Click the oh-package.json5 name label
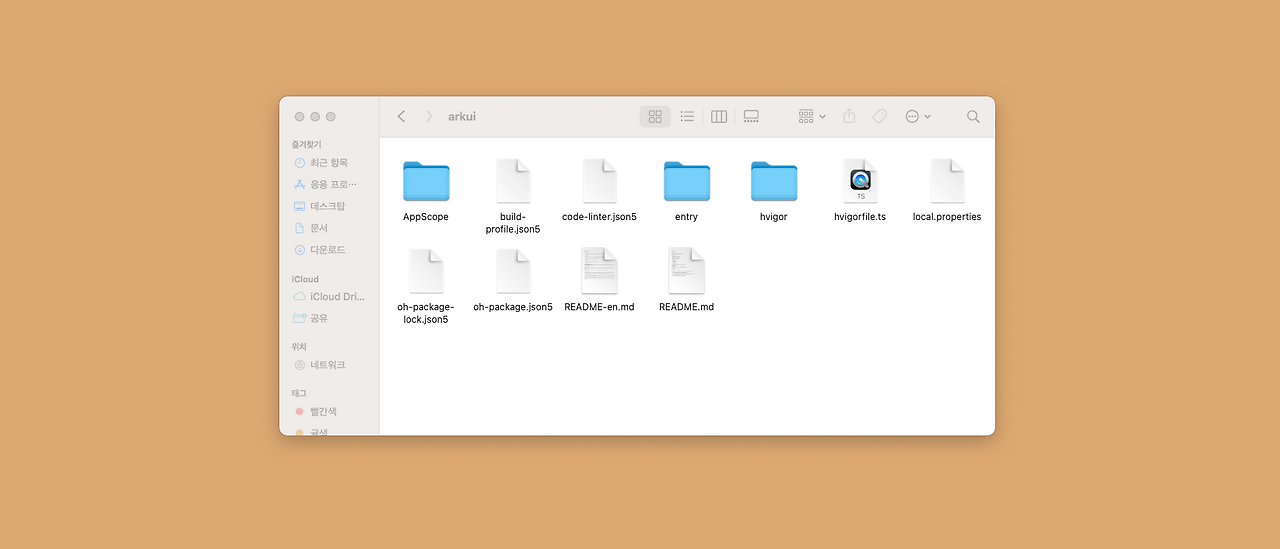The height and width of the screenshot is (549, 1280). coord(513,307)
